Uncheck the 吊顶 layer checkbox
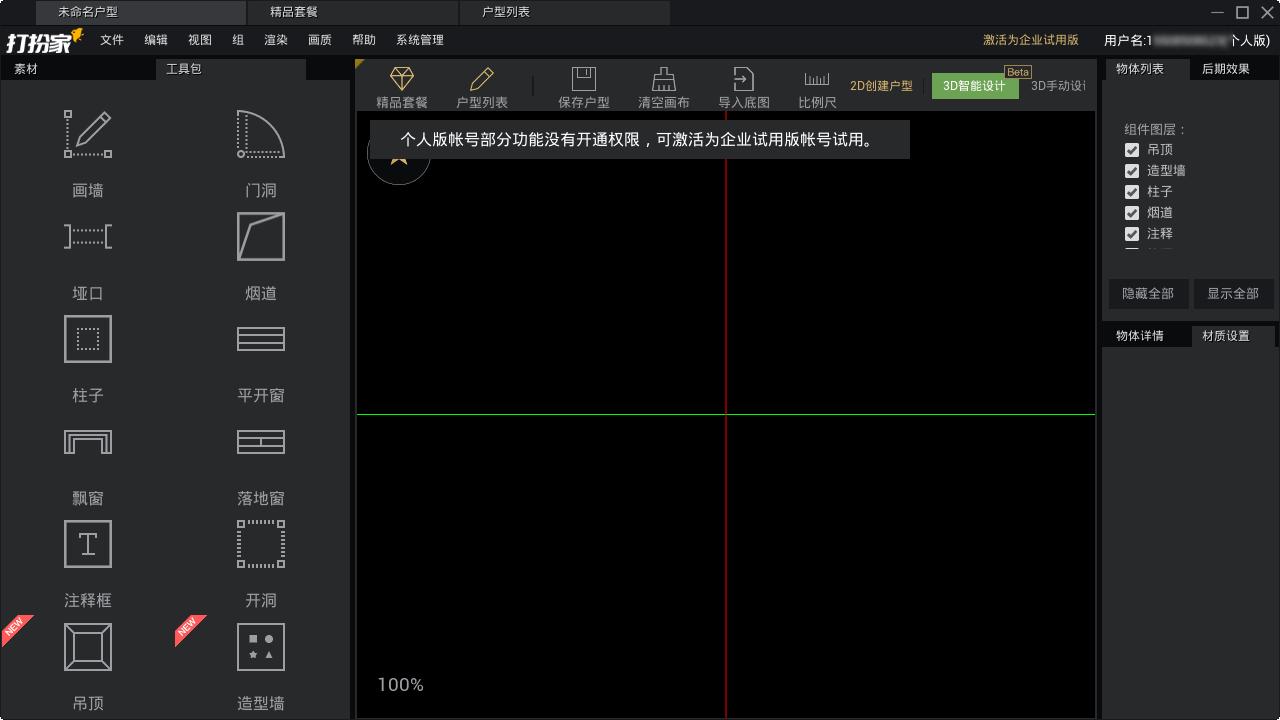This screenshot has height=720, width=1280. (x=1132, y=150)
